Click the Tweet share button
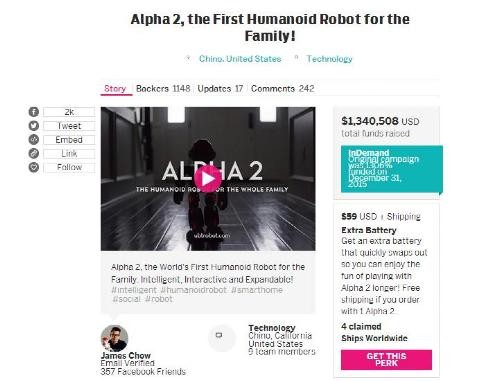Screen dimensions: 500x381 [x=69, y=126]
